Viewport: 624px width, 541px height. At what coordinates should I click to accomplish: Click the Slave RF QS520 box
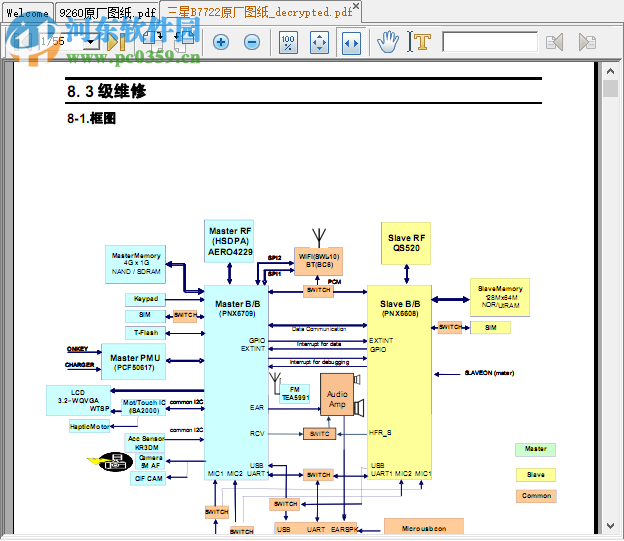(x=406, y=243)
